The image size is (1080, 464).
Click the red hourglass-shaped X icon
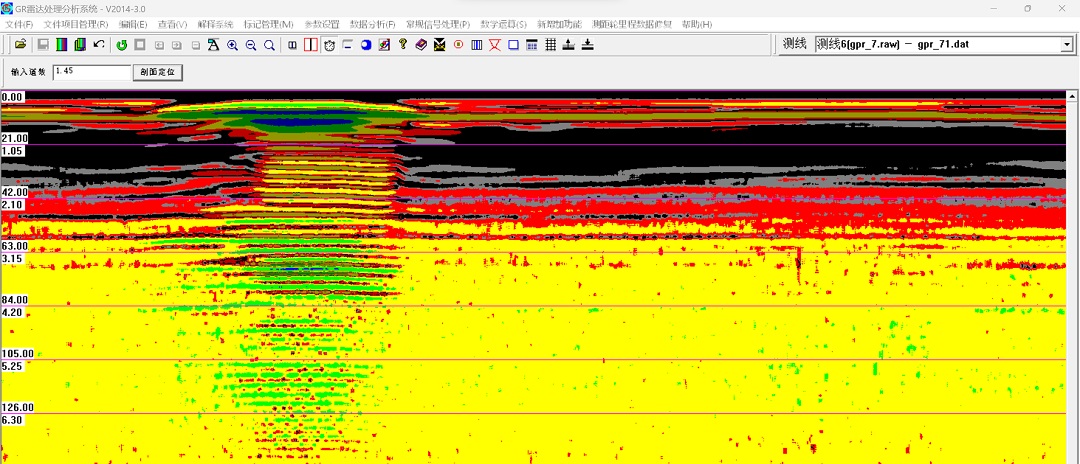tap(495, 45)
